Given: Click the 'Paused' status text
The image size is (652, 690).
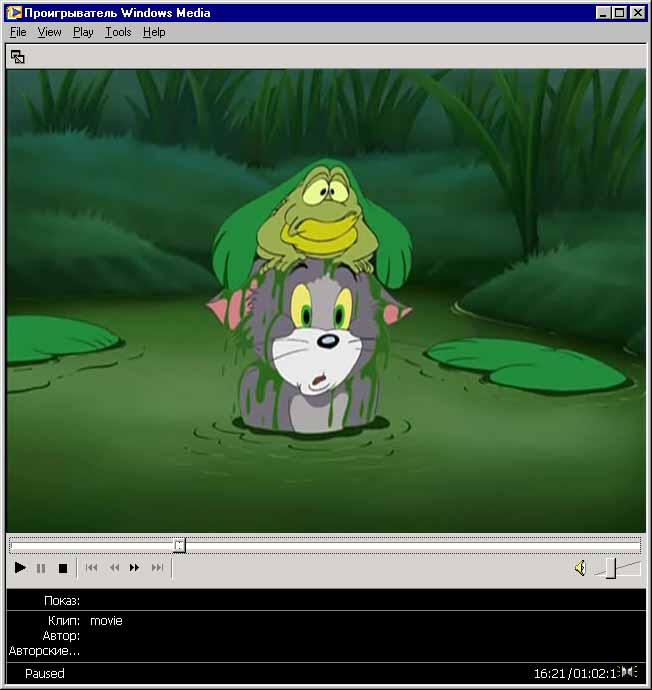Looking at the screenshot, I should pyautogui.click(x=45, y=673).
